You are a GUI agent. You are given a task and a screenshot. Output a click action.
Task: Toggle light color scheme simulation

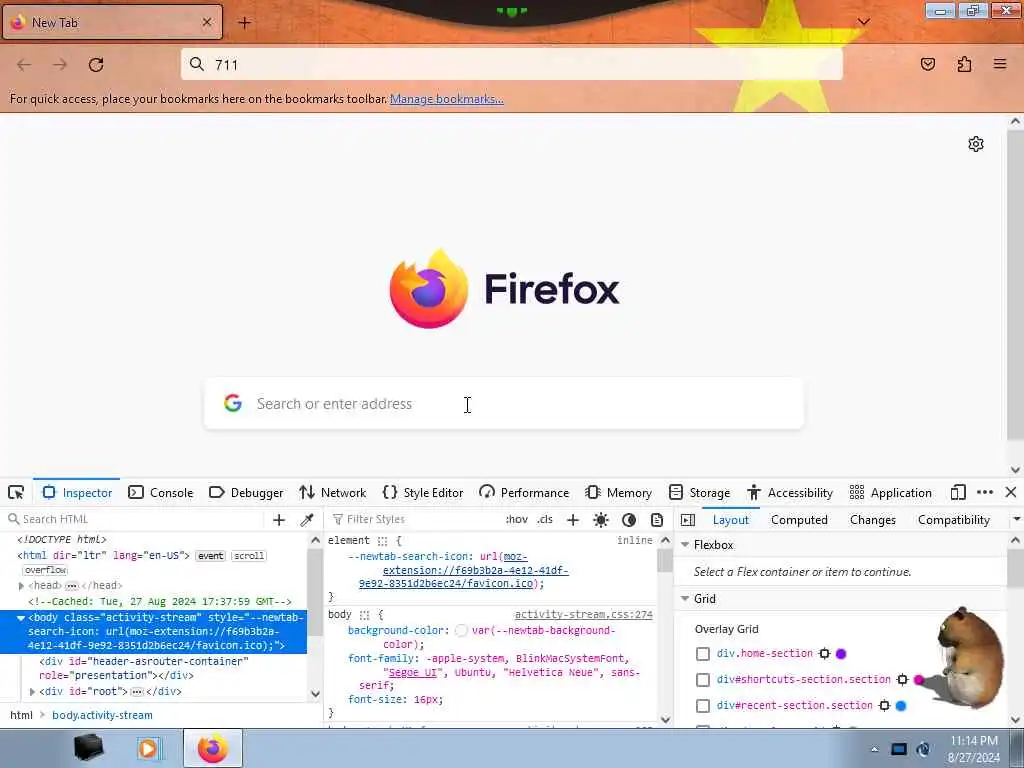pos(601,520)
